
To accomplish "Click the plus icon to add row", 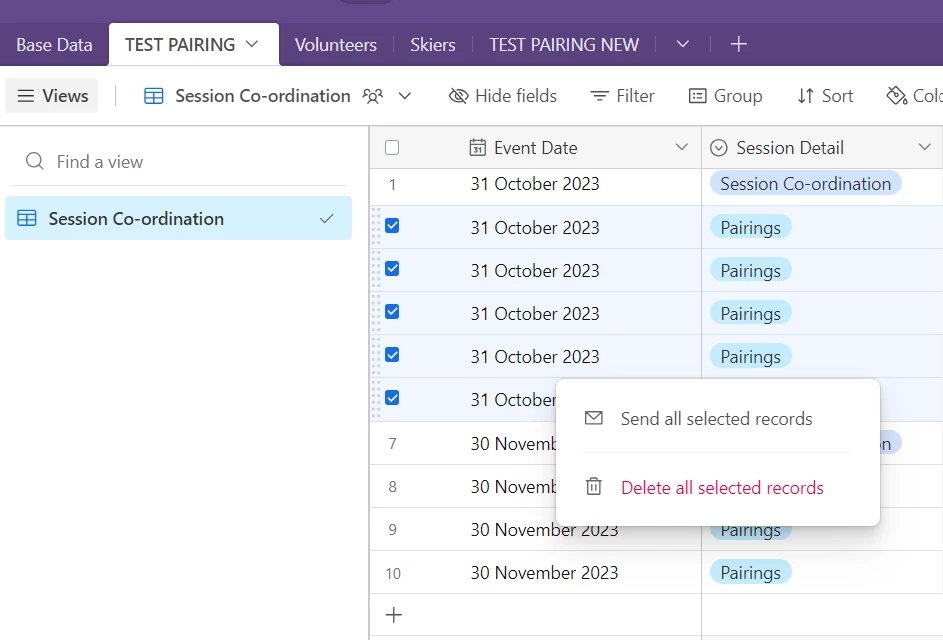I will [x=394, y=615].
